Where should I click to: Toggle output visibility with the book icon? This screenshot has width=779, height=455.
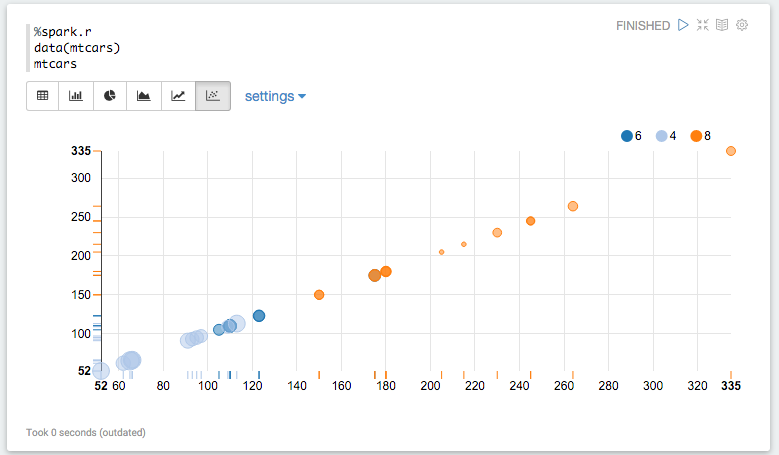tap(722, 25)
